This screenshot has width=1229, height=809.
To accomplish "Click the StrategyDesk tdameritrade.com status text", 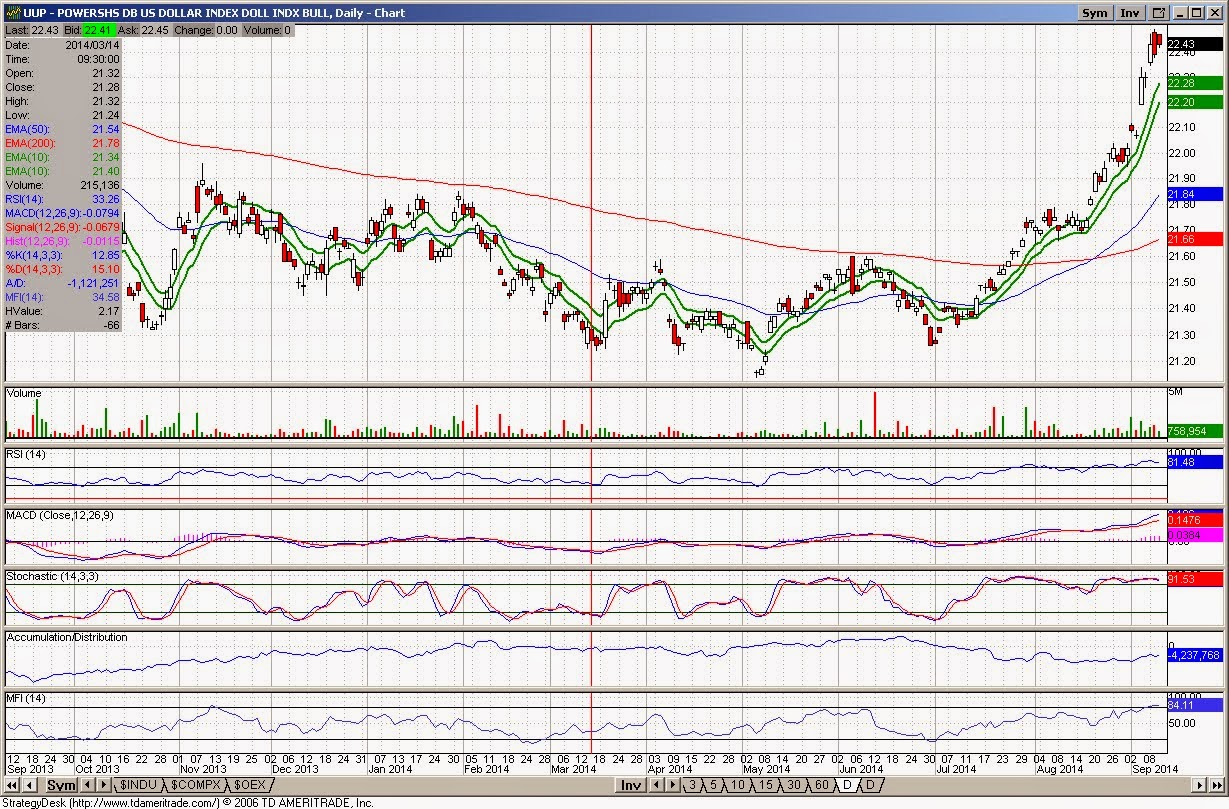I will point(188,802).
